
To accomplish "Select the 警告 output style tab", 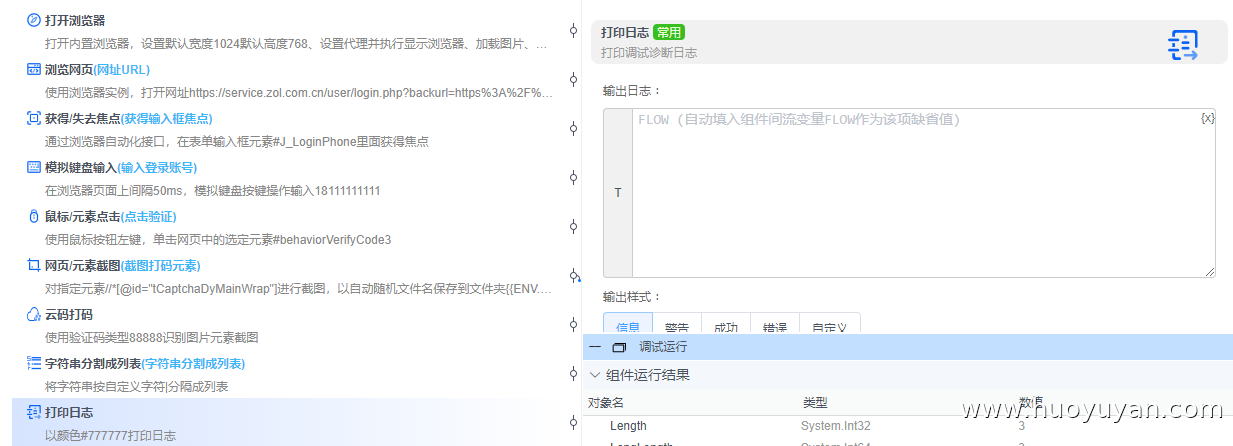I will tap(677, 324).
